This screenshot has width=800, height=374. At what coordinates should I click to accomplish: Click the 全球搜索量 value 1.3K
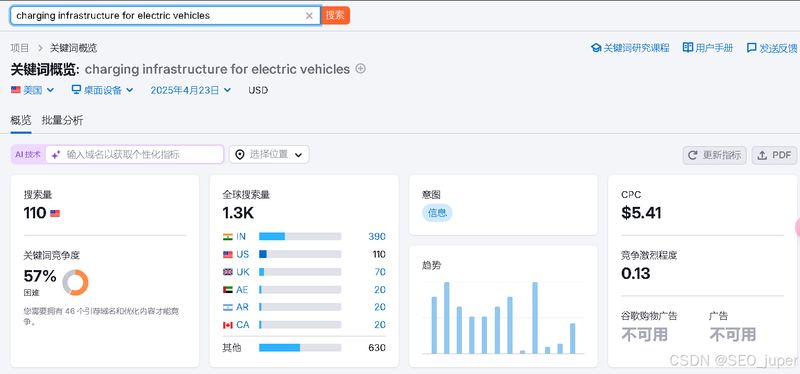pos(238,213)
